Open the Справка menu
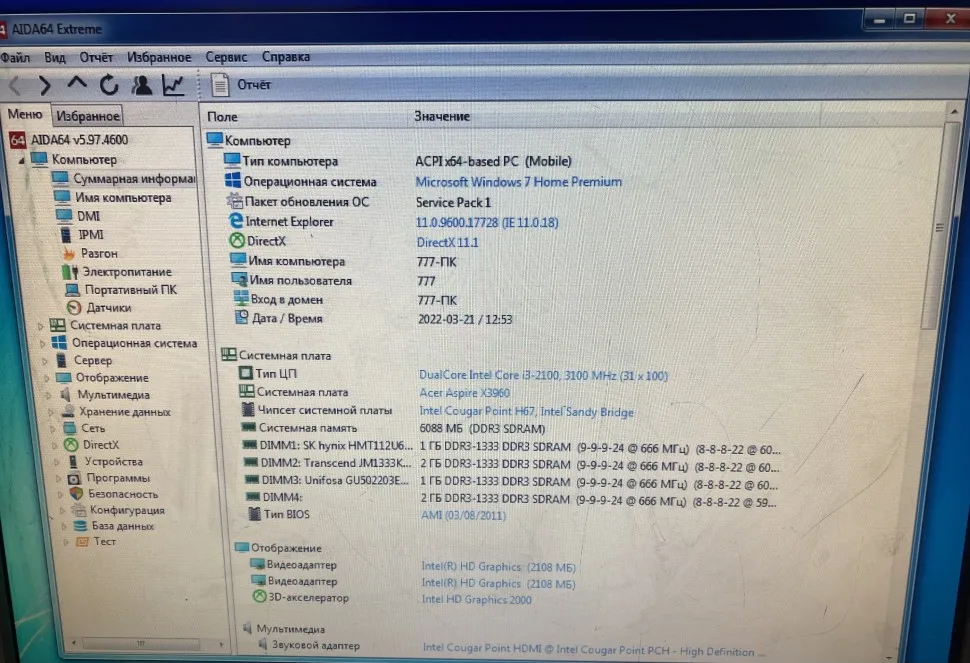This screenshot has height=663, width=970. (x=286, y=57)
